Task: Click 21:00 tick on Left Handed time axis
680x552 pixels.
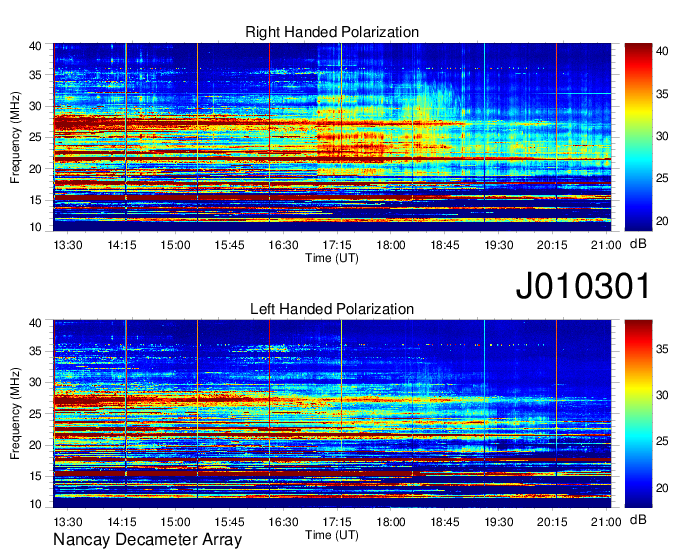Action: pyautogui.click(x=606, y=522)
